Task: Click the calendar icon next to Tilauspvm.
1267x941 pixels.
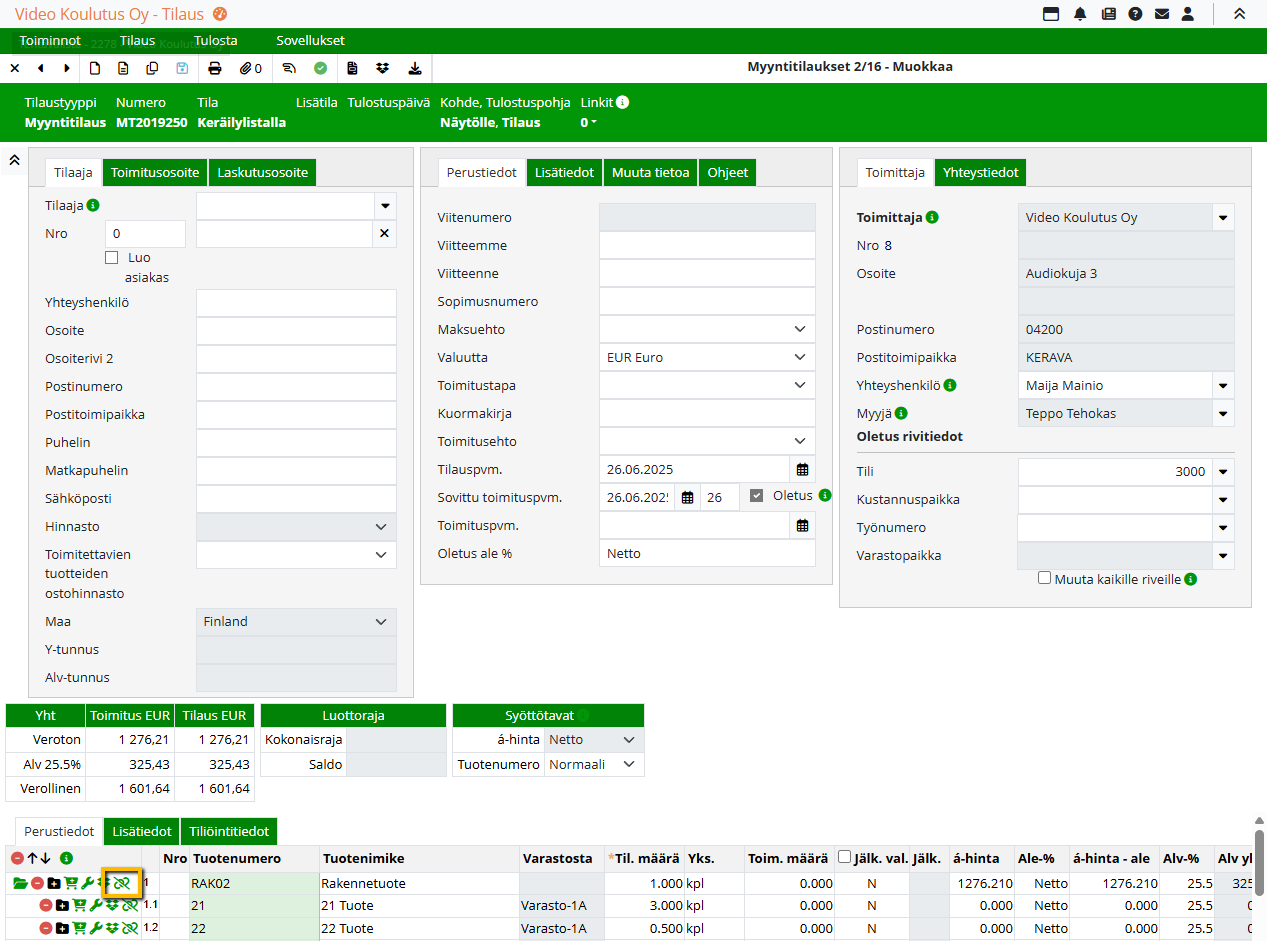Action: 802,469
